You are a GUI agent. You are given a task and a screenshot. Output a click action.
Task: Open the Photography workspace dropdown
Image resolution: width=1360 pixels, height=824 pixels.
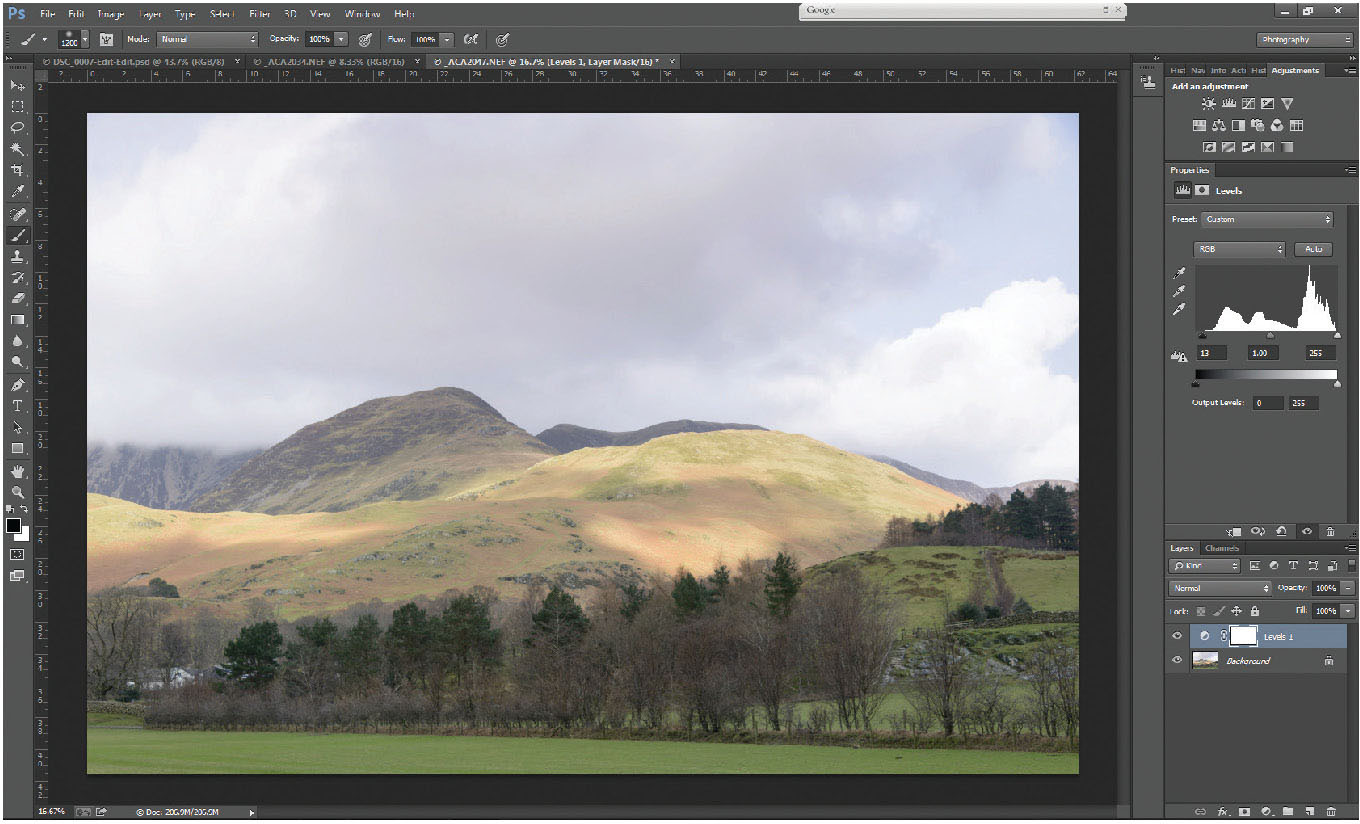click(x=1304, y=39)
